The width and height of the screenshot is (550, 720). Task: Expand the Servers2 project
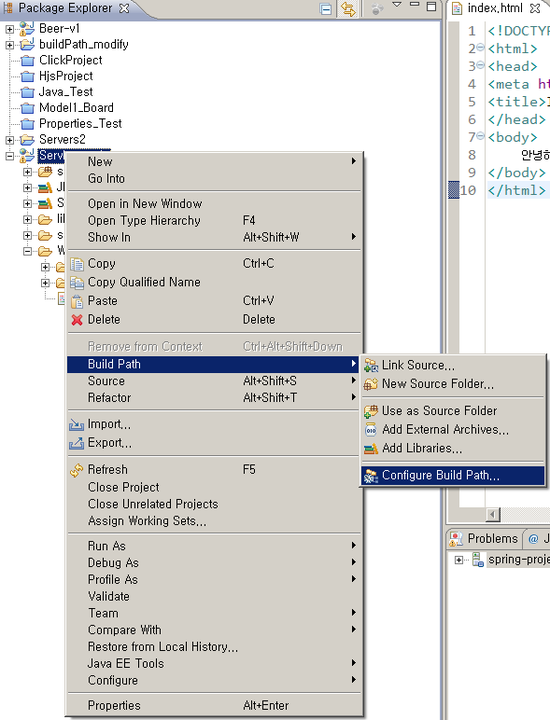(x=9, y=140)
